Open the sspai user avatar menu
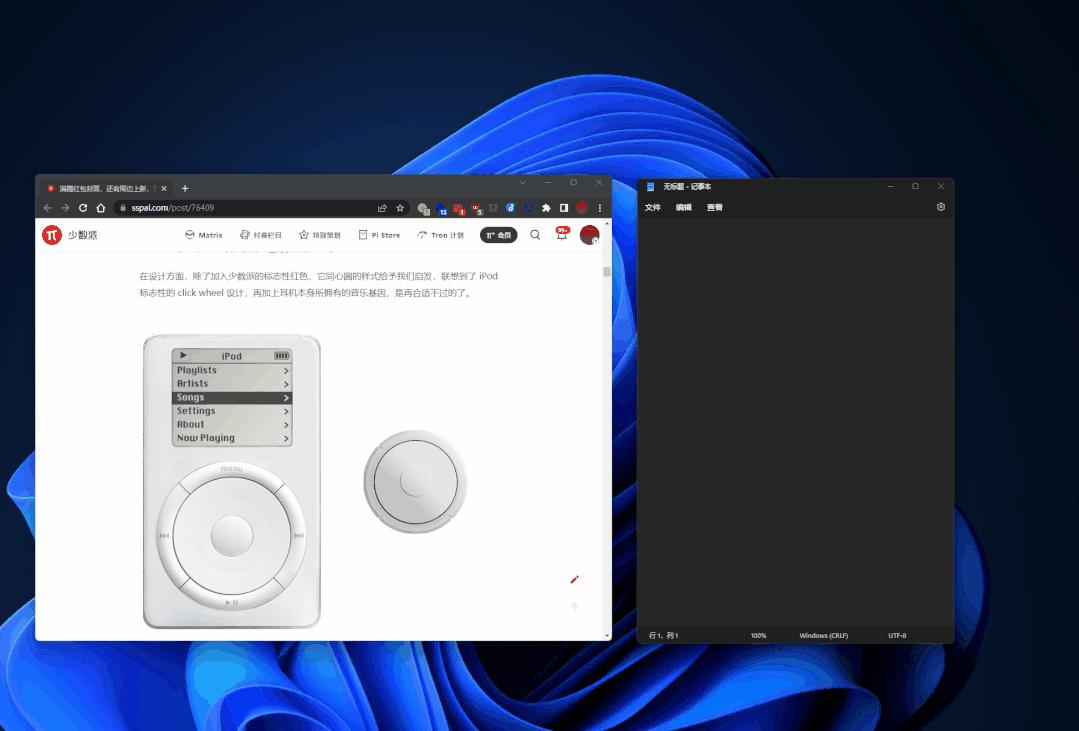This screenshot has height=731, width=1079. coord(589,235)
